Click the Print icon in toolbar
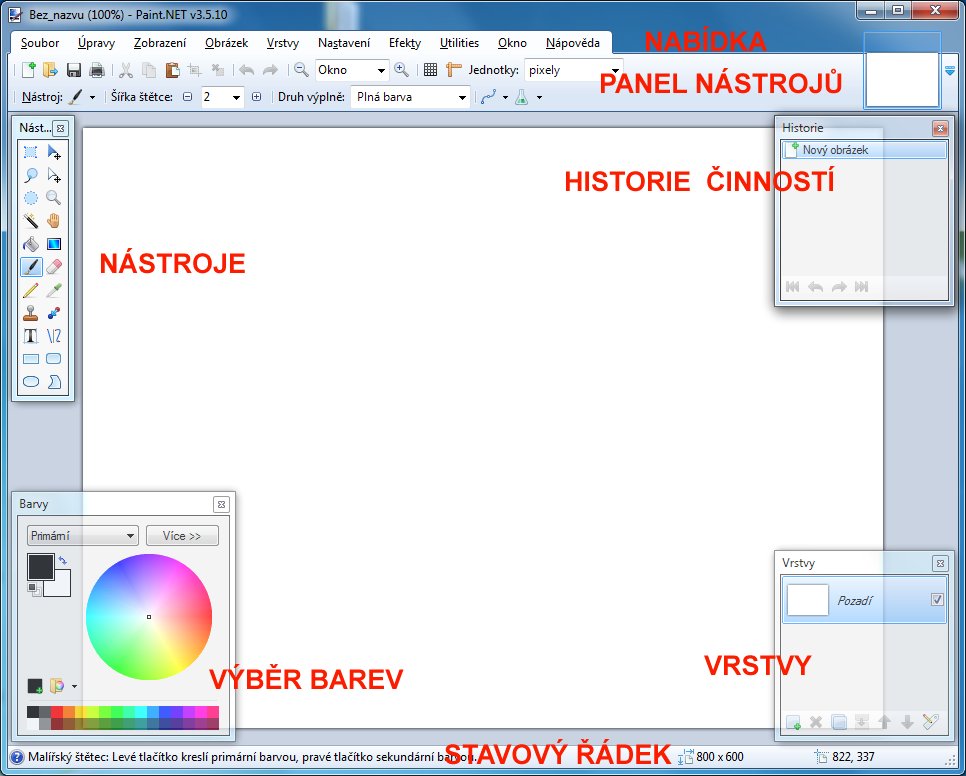The width and height of the screenshot is (966, 776). pyautogui.click(x=97, y=70)
